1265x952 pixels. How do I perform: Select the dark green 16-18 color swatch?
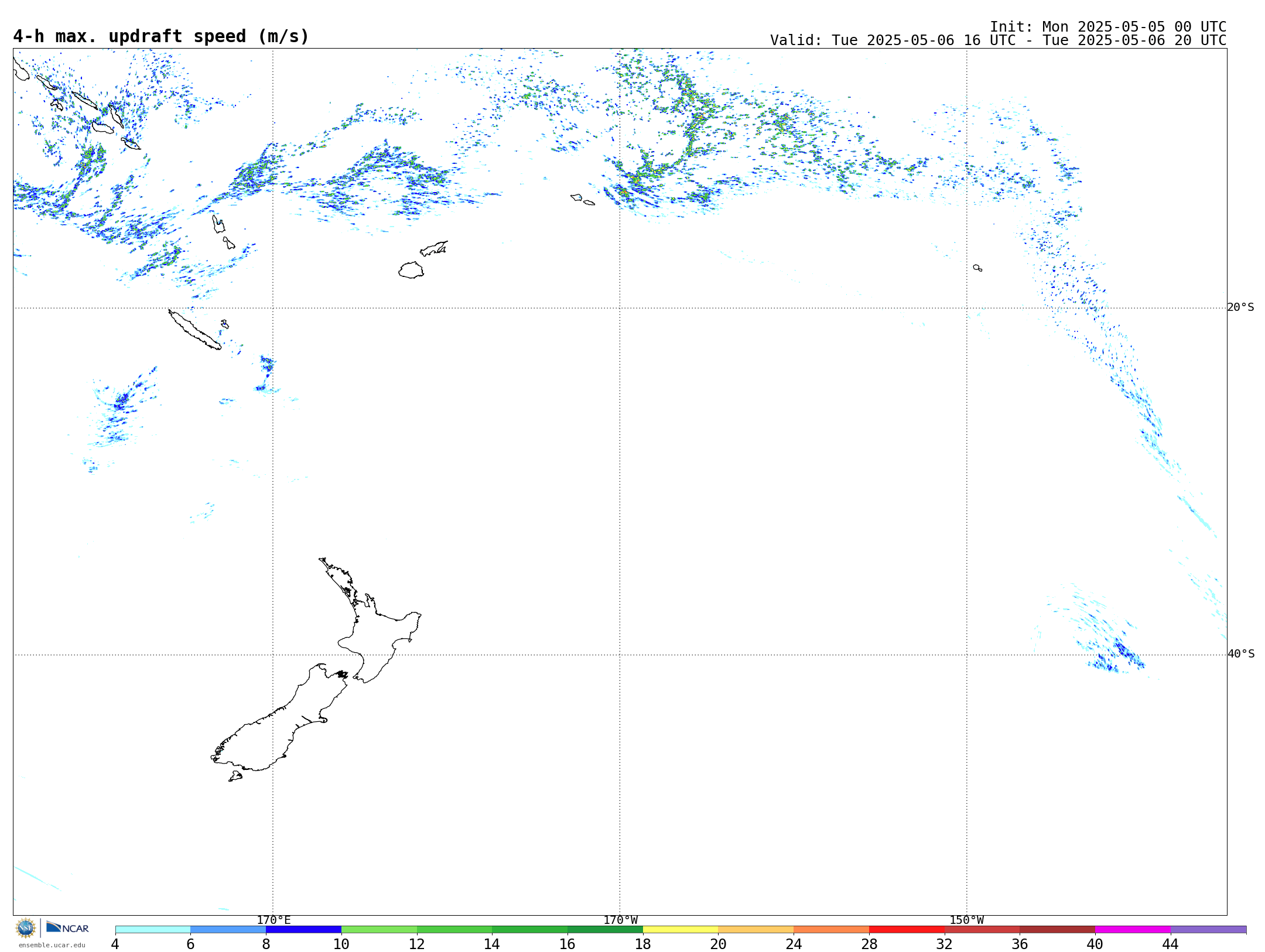(x=605, y=930)
